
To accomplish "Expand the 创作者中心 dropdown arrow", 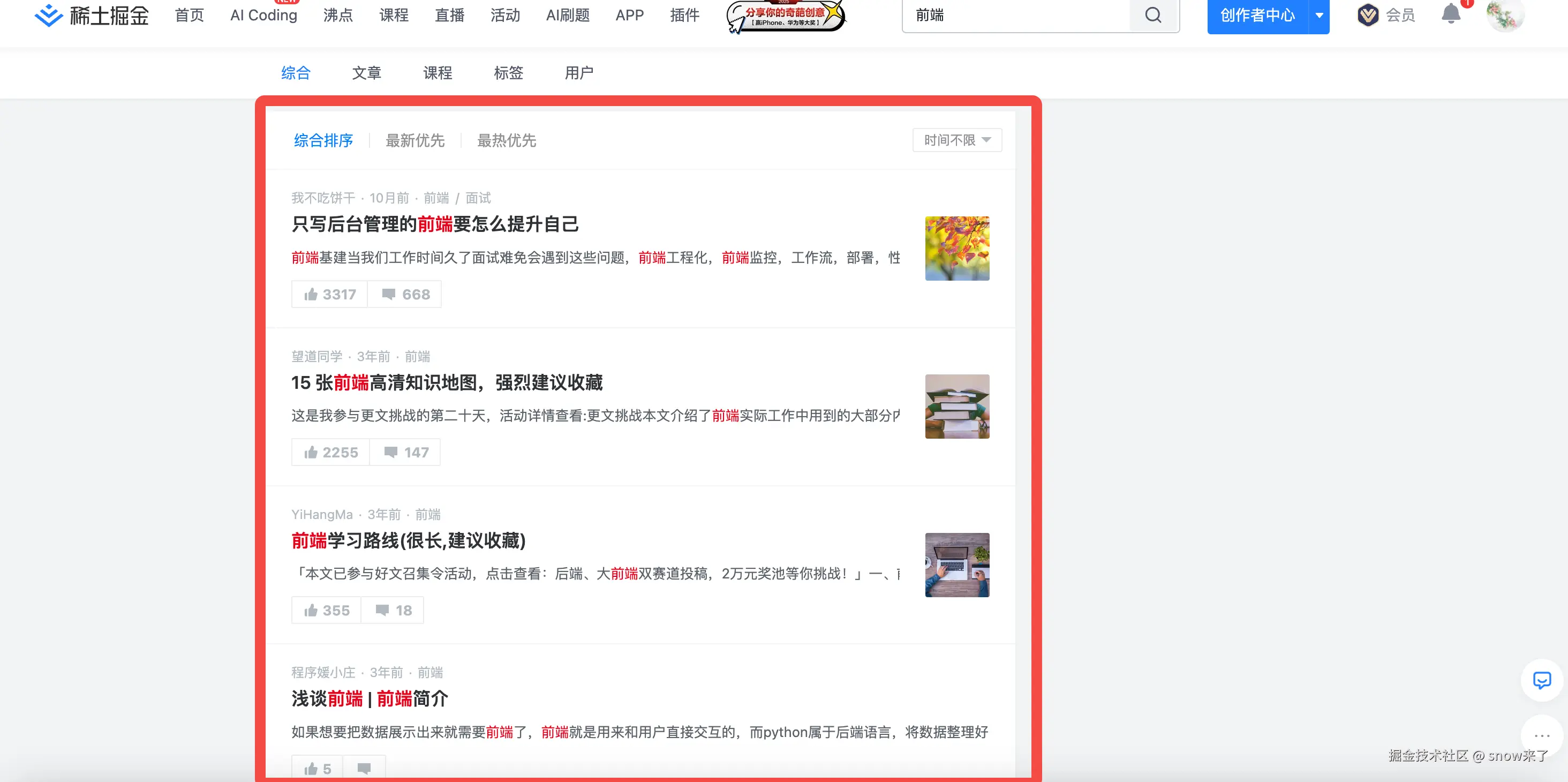I will (x=1318, y=15).
